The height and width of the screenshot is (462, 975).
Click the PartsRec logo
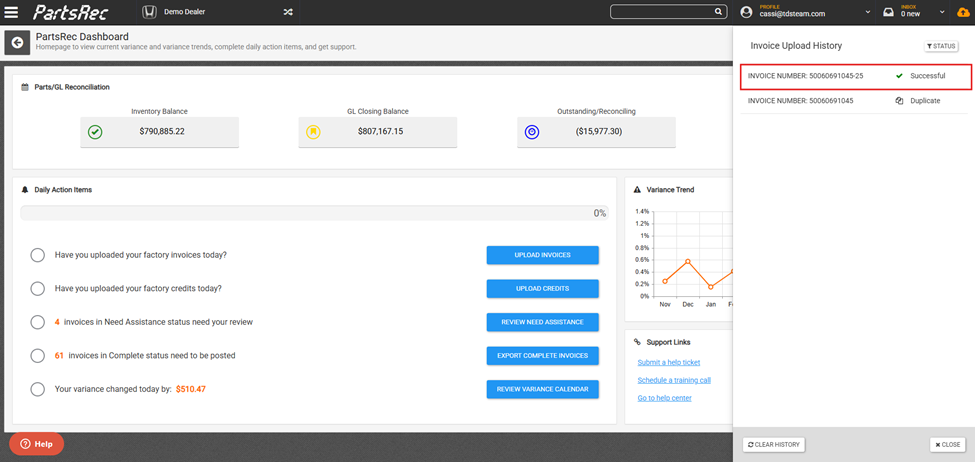[70, 12]
